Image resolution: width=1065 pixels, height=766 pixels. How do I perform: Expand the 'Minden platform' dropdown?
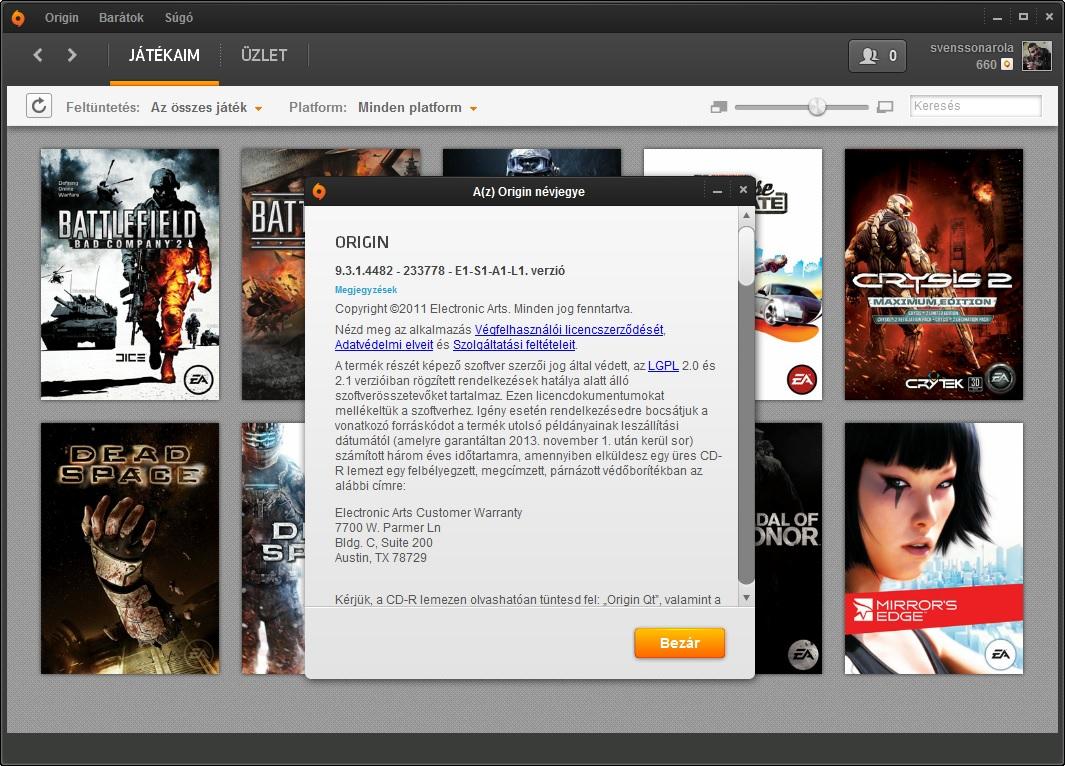[x=417, y=107]
